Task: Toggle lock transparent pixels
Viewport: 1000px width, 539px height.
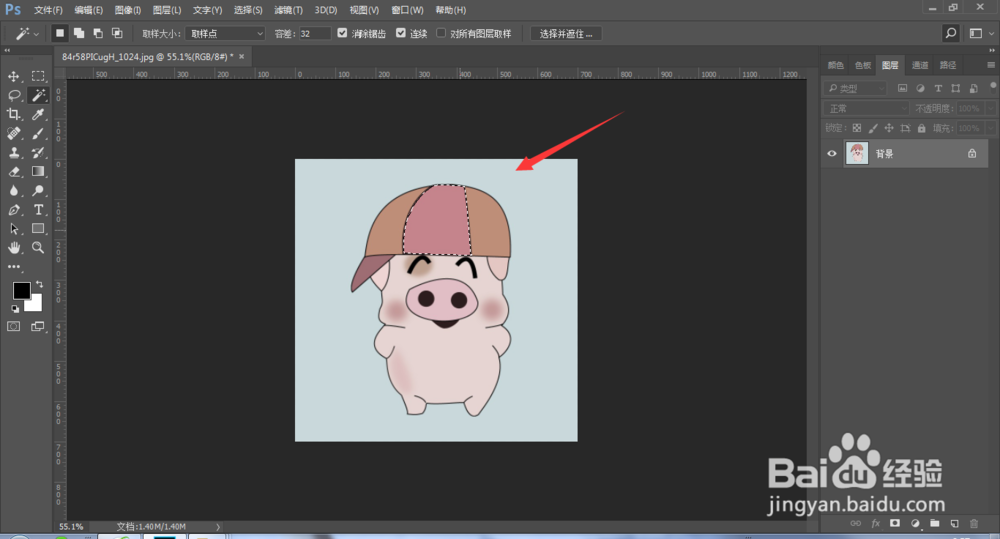Action: click(857, 128)
